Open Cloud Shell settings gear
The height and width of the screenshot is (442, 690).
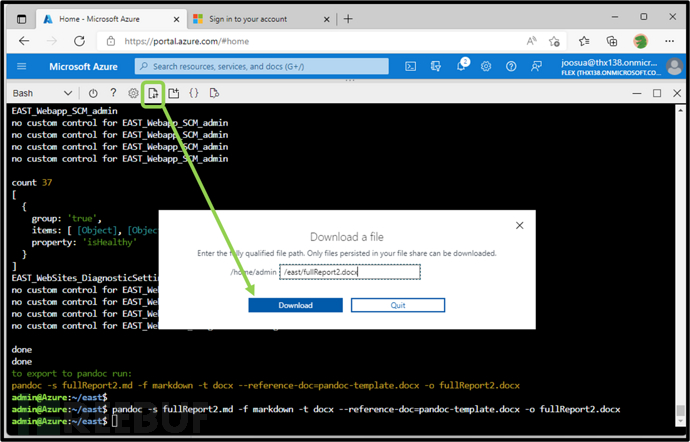point(133,93)
